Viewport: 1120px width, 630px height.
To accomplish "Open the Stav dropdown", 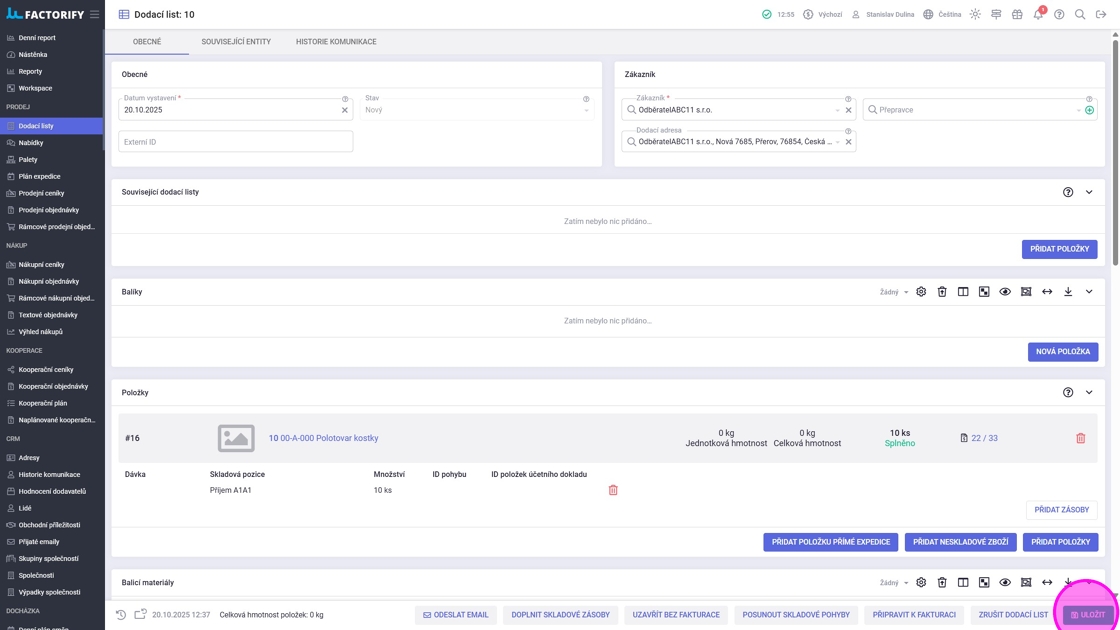I will (475, 109).
